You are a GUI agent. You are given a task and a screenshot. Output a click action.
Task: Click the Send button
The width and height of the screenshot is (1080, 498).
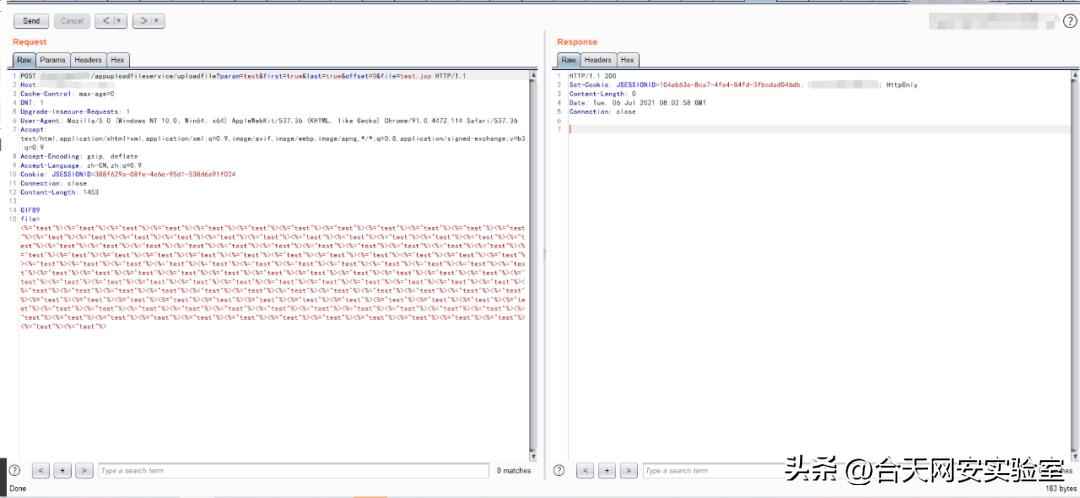(31, 20)
